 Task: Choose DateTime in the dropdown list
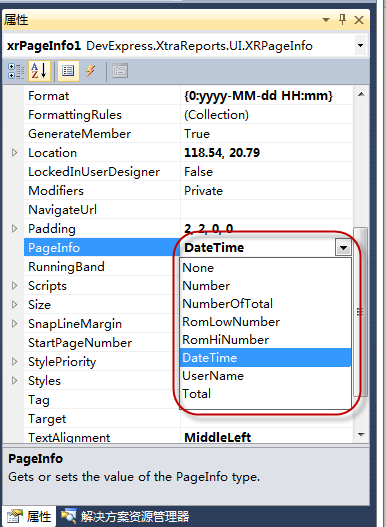pos(265,358)
